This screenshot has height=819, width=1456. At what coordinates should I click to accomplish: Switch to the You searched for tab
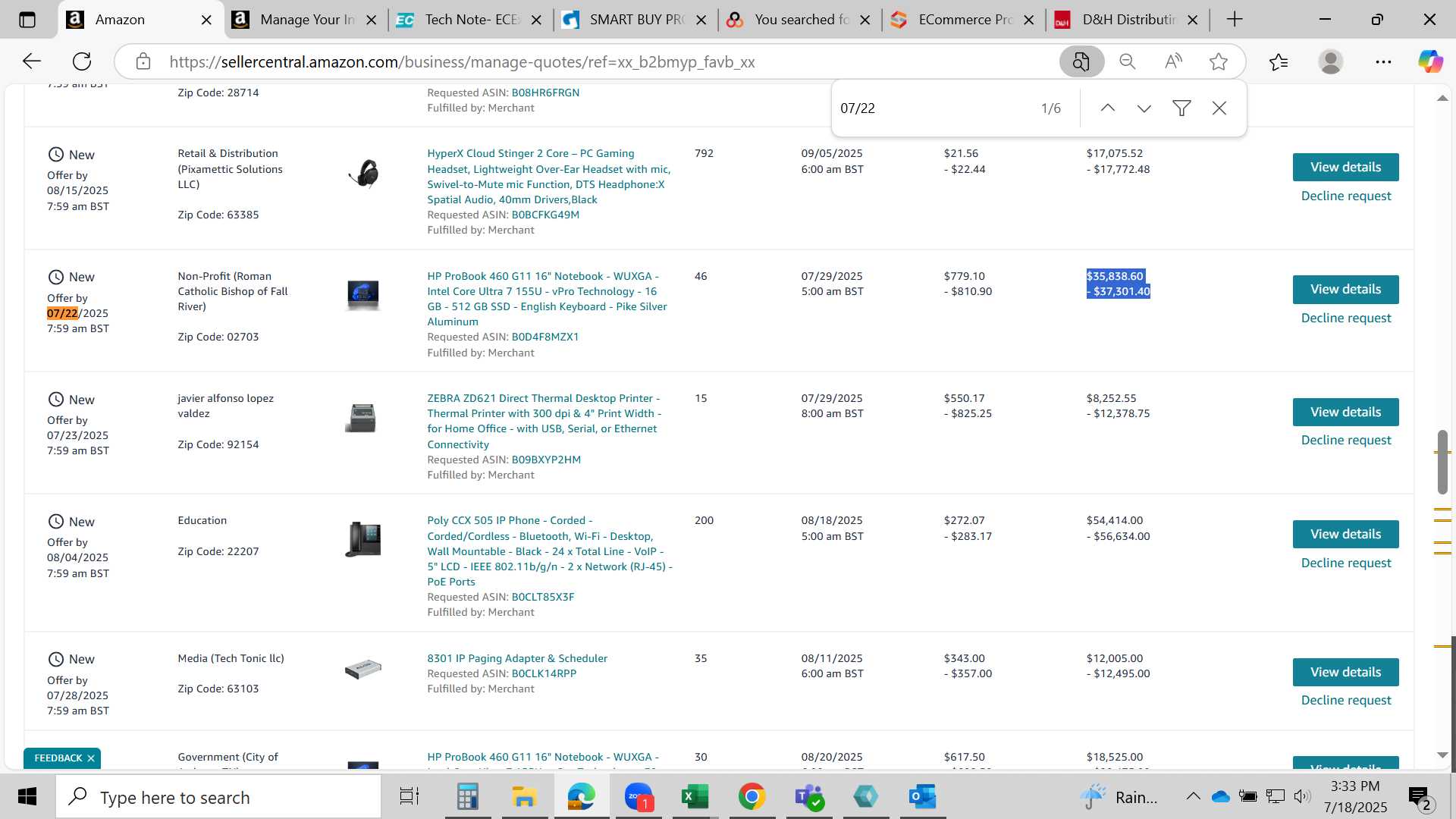801,20
